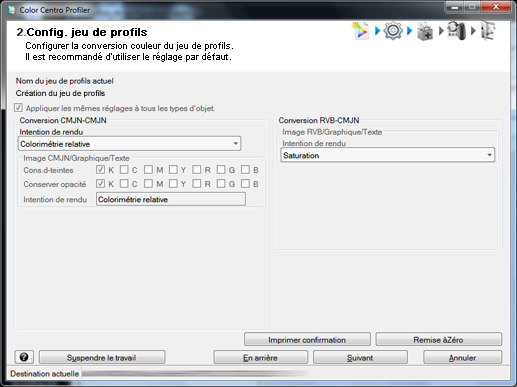The height and width of the screenshot is (387, 517).
Task: Click the first wizard step icon with colorful arrow
Action: 361,31
